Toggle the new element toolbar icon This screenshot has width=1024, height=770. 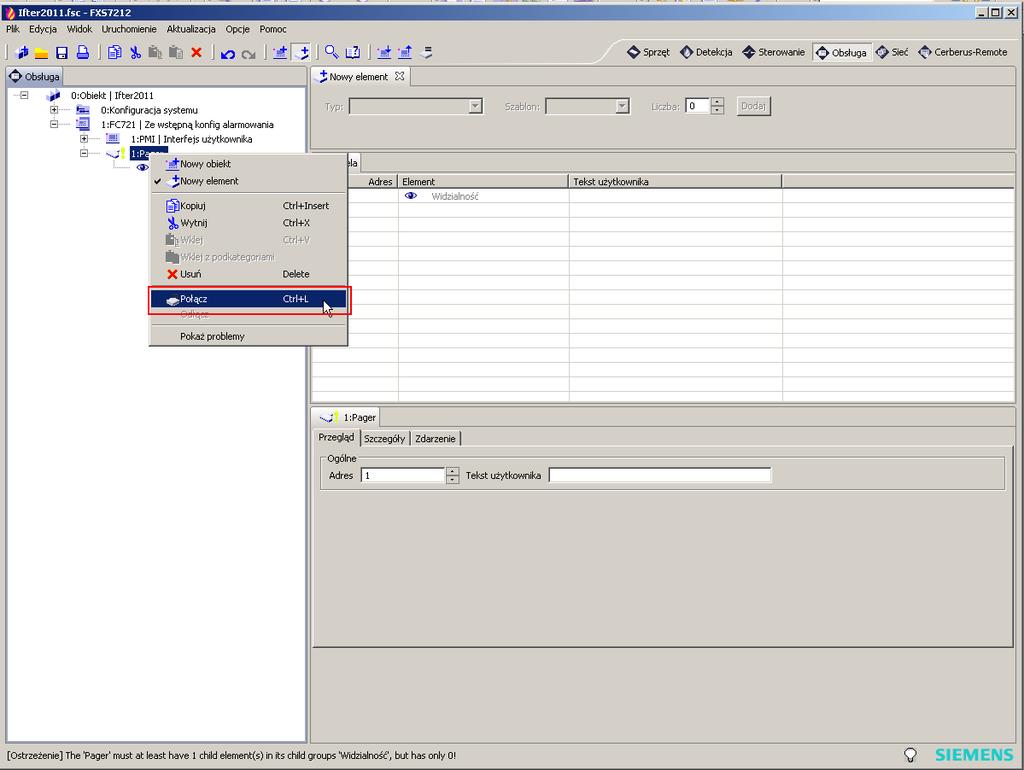pos(300,52)
